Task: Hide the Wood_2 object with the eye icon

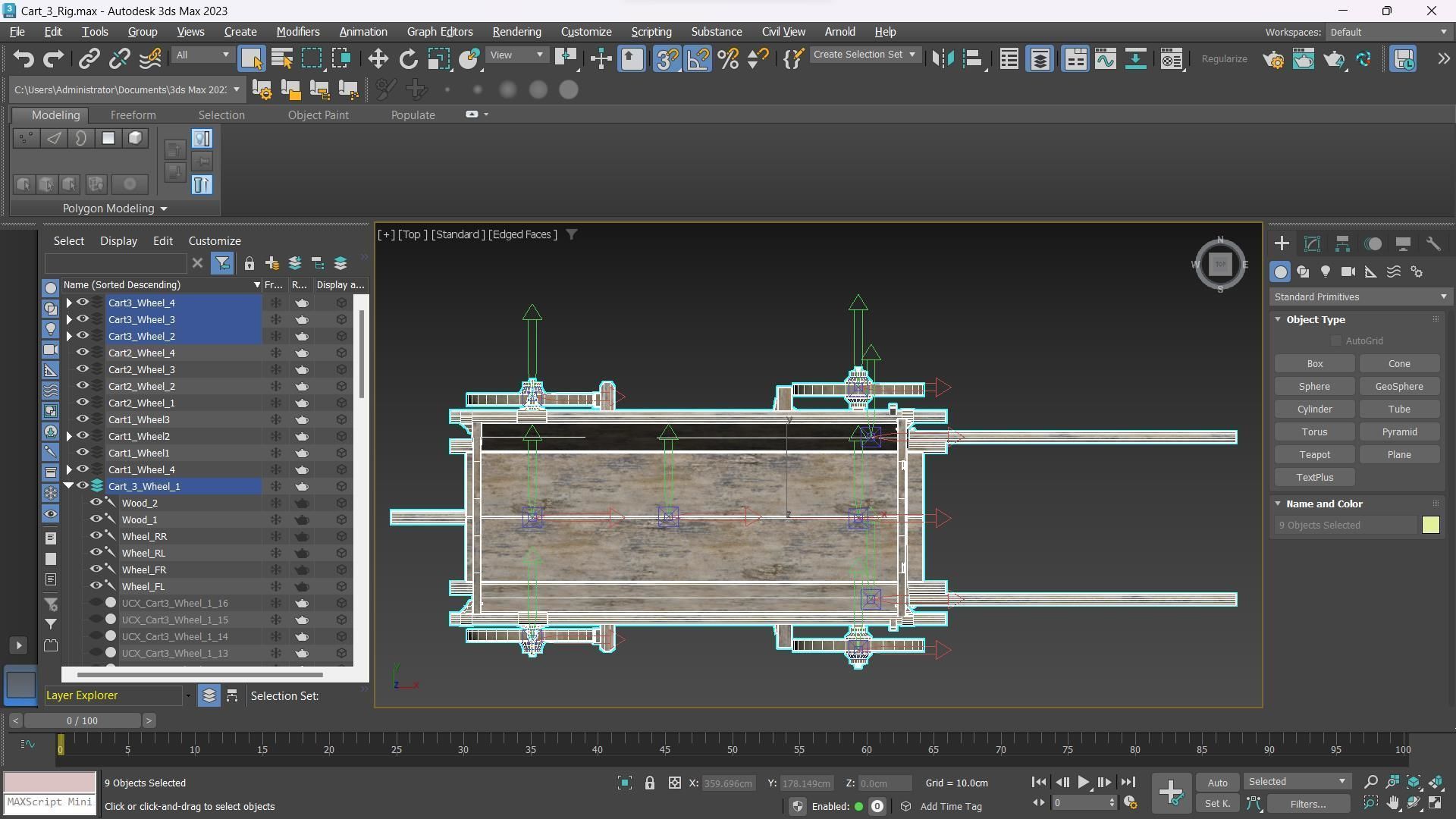Action: [x=96, y=503]
